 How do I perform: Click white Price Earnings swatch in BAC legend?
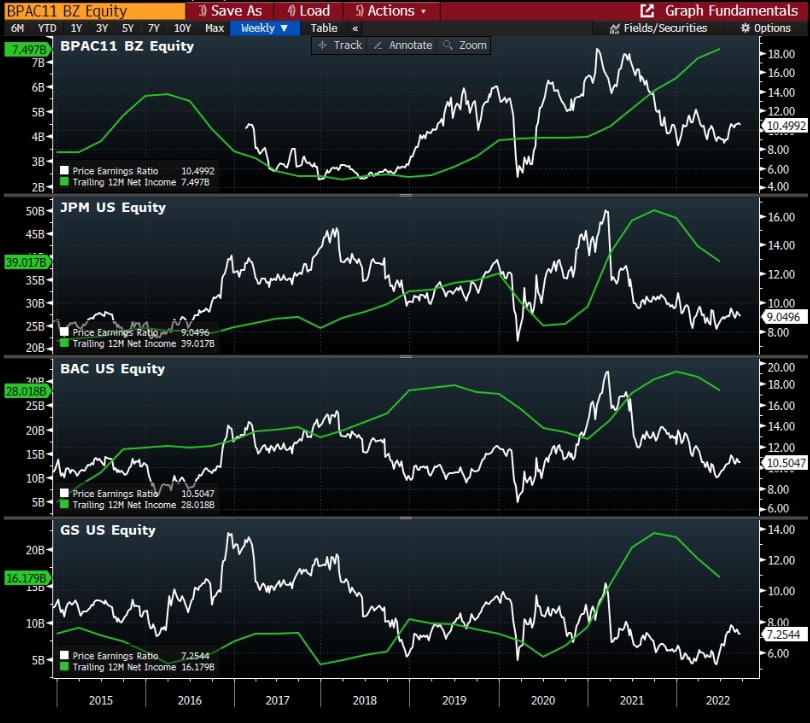click(x=65, y=493)
